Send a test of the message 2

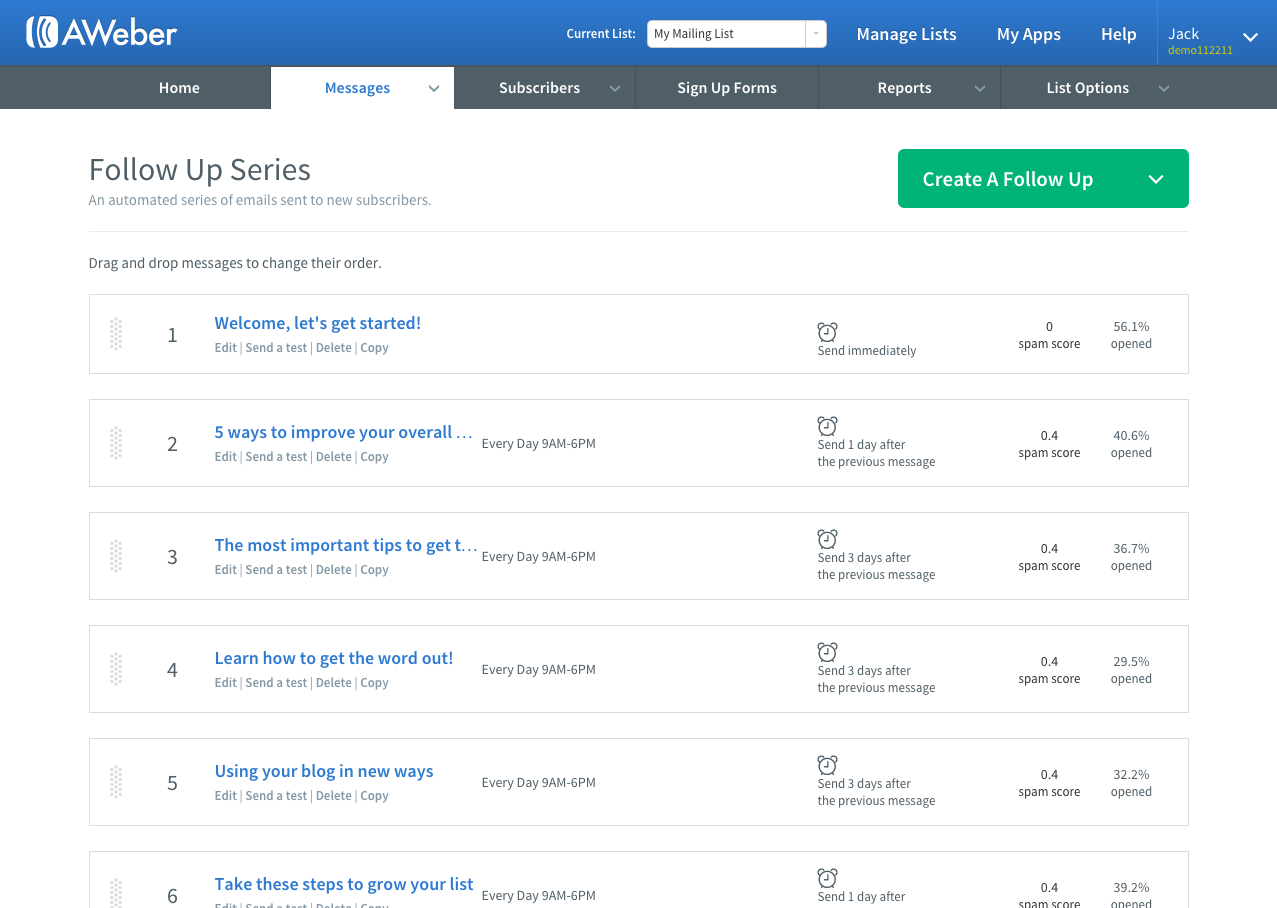[x=276, y=457]
